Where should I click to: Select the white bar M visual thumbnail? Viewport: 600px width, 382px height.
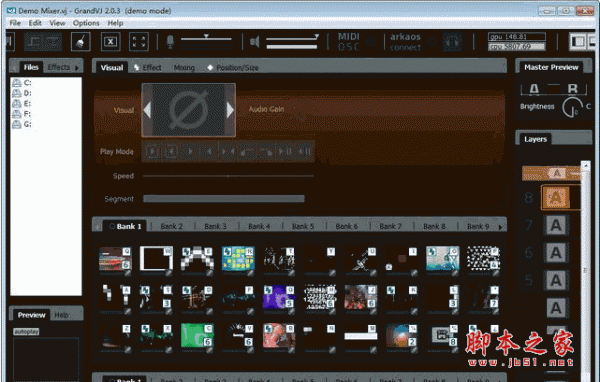360,336
